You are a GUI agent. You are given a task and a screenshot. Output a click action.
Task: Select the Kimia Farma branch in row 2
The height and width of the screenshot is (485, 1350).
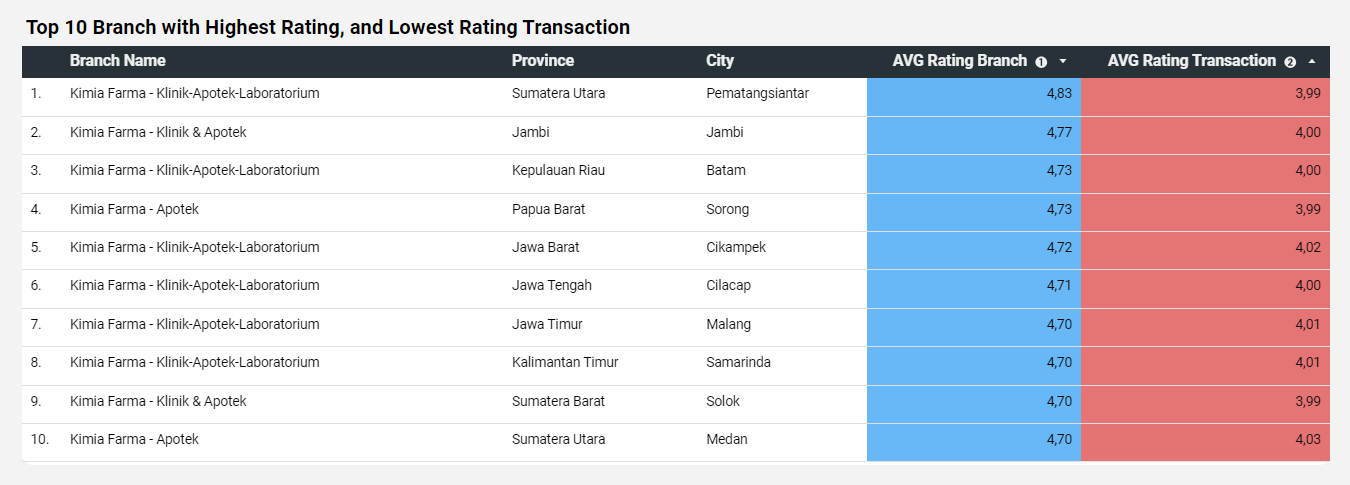[158, 133]
